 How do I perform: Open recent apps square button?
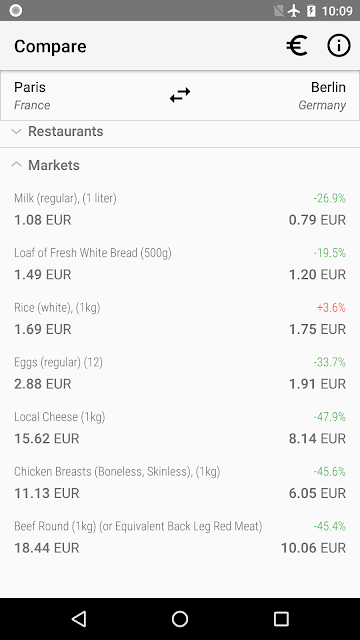281,619
